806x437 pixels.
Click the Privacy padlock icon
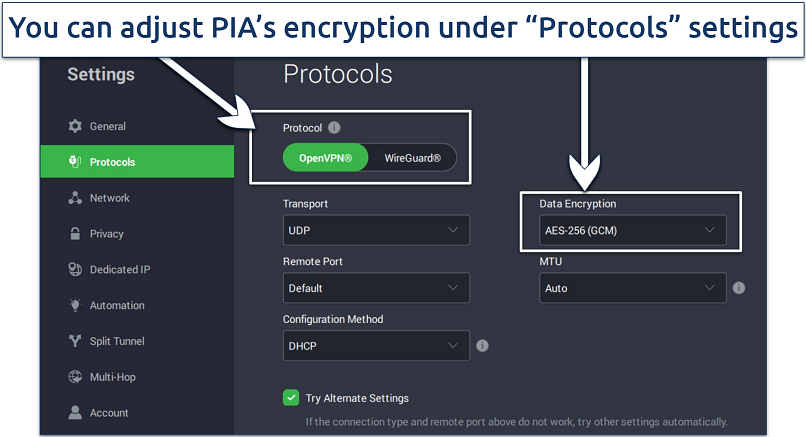pos(74,234)
